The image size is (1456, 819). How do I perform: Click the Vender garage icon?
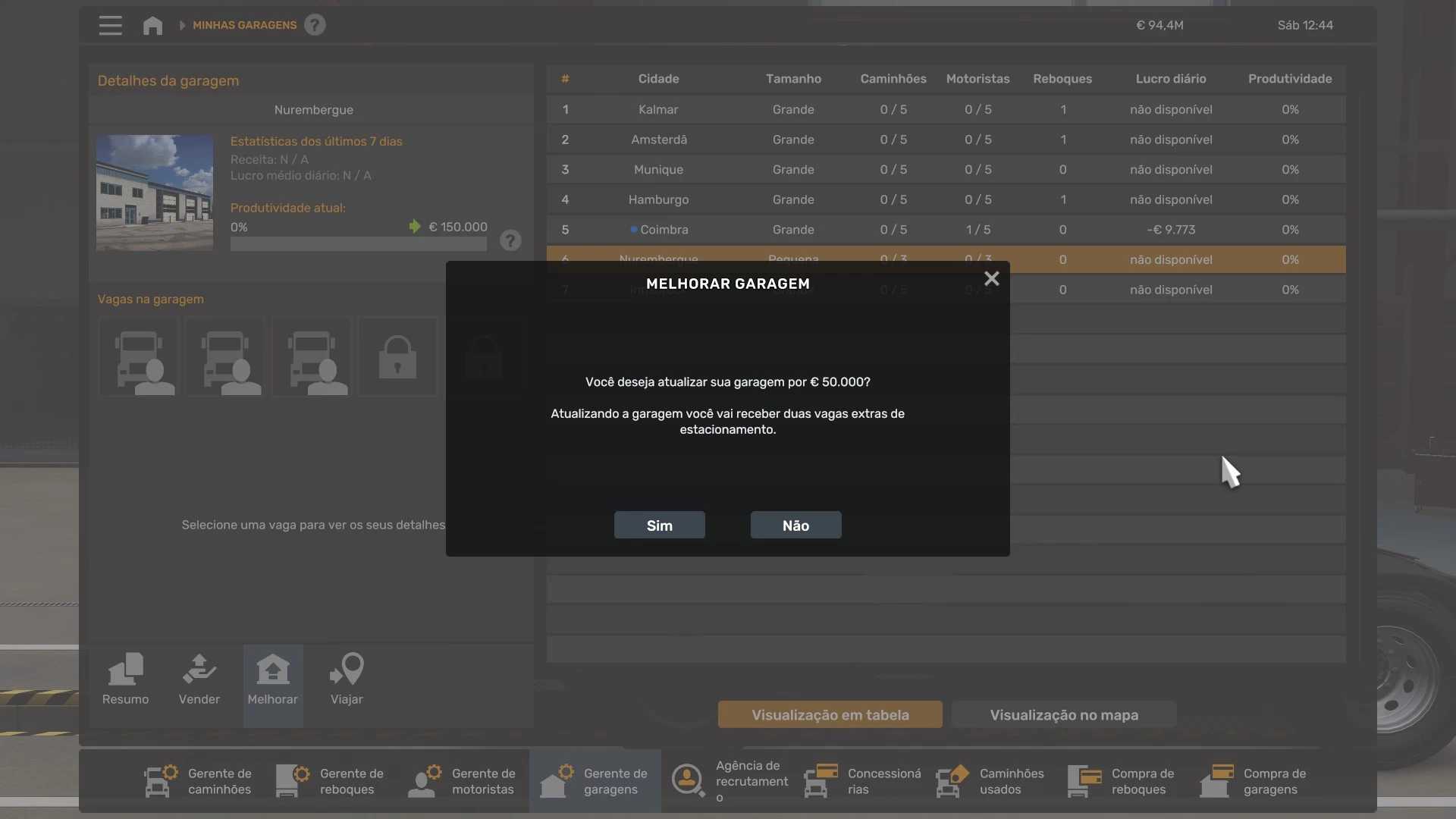pyautogui.click(x=199, y=679)
